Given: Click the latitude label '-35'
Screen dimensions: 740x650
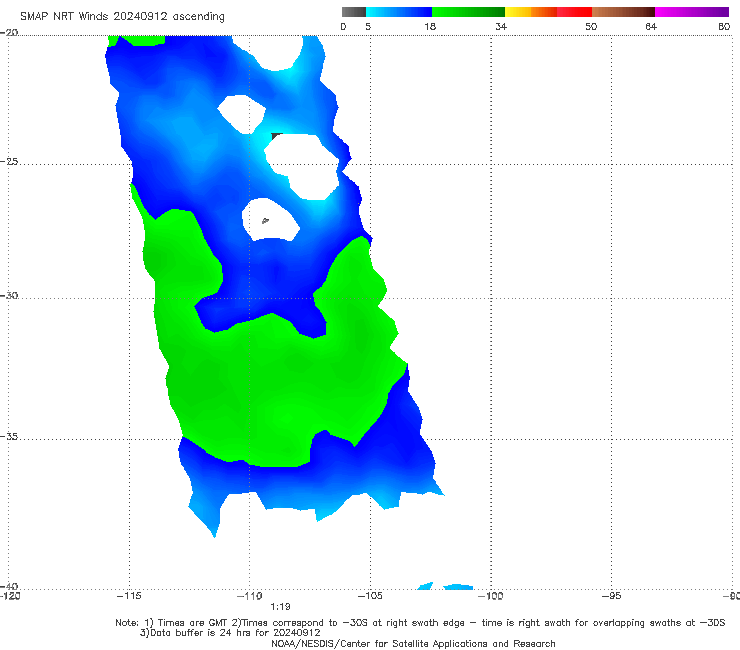Looking at the screenshot, I should [x=9, y=437].
